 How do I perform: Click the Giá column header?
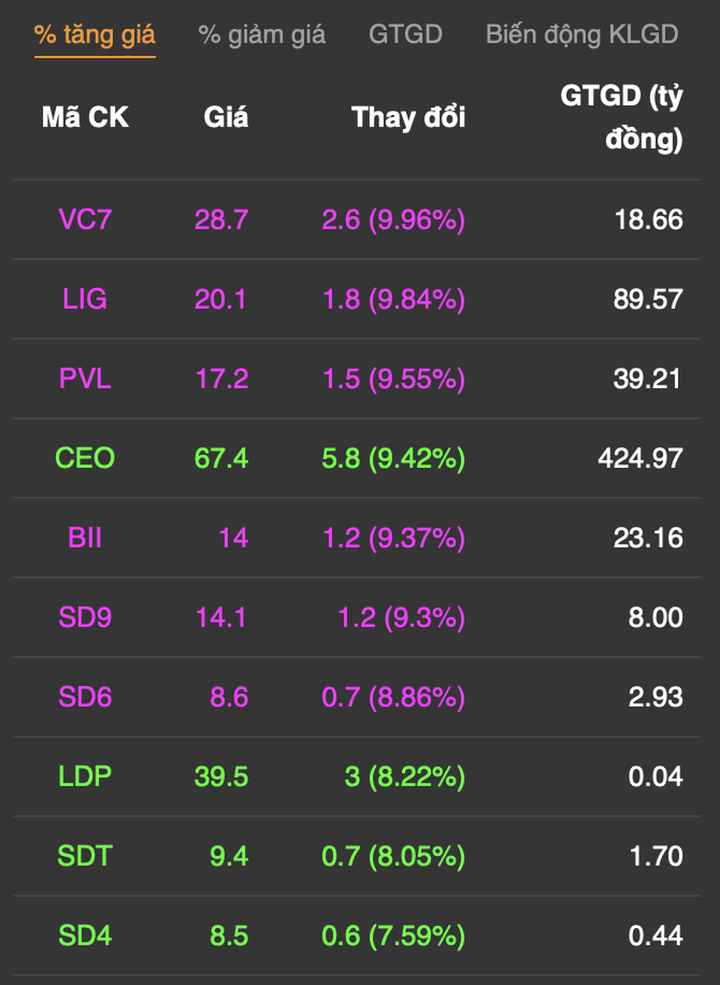226,118
